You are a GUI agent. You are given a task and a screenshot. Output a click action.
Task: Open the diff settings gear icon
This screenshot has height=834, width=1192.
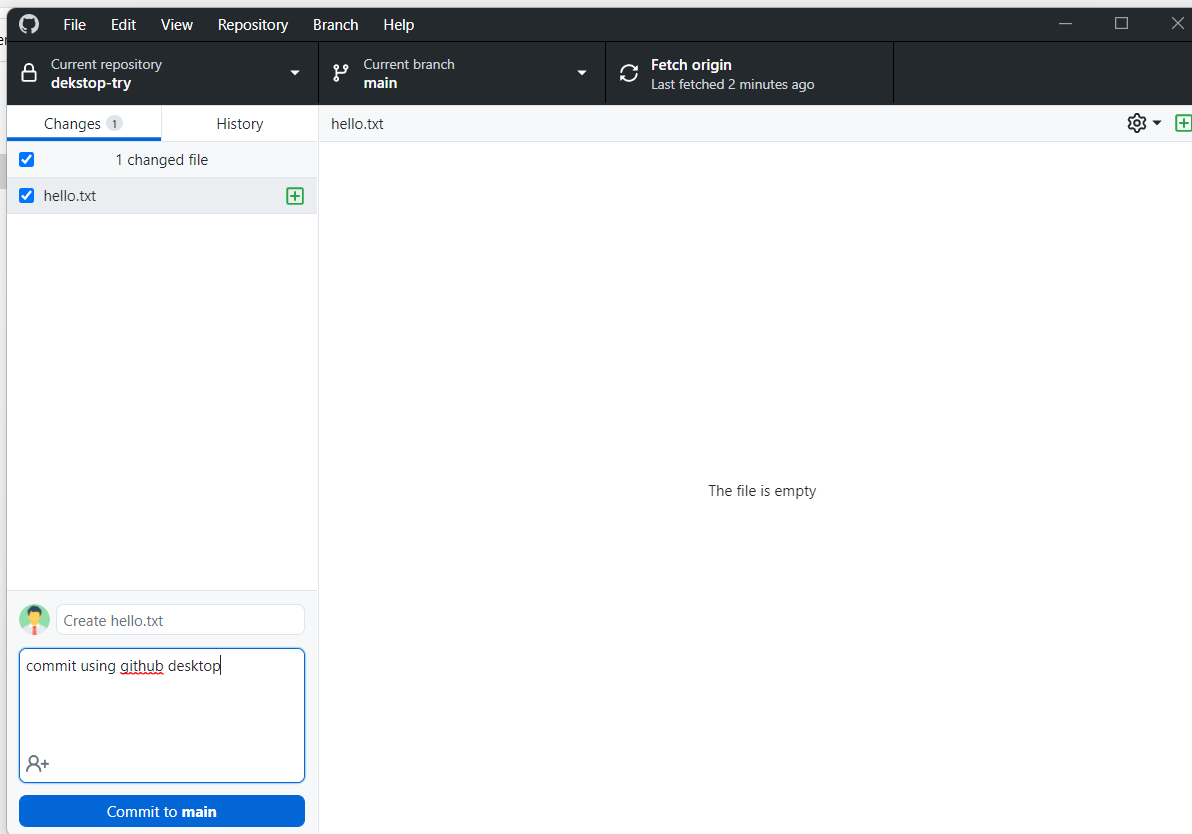(x=1136, y=122)
